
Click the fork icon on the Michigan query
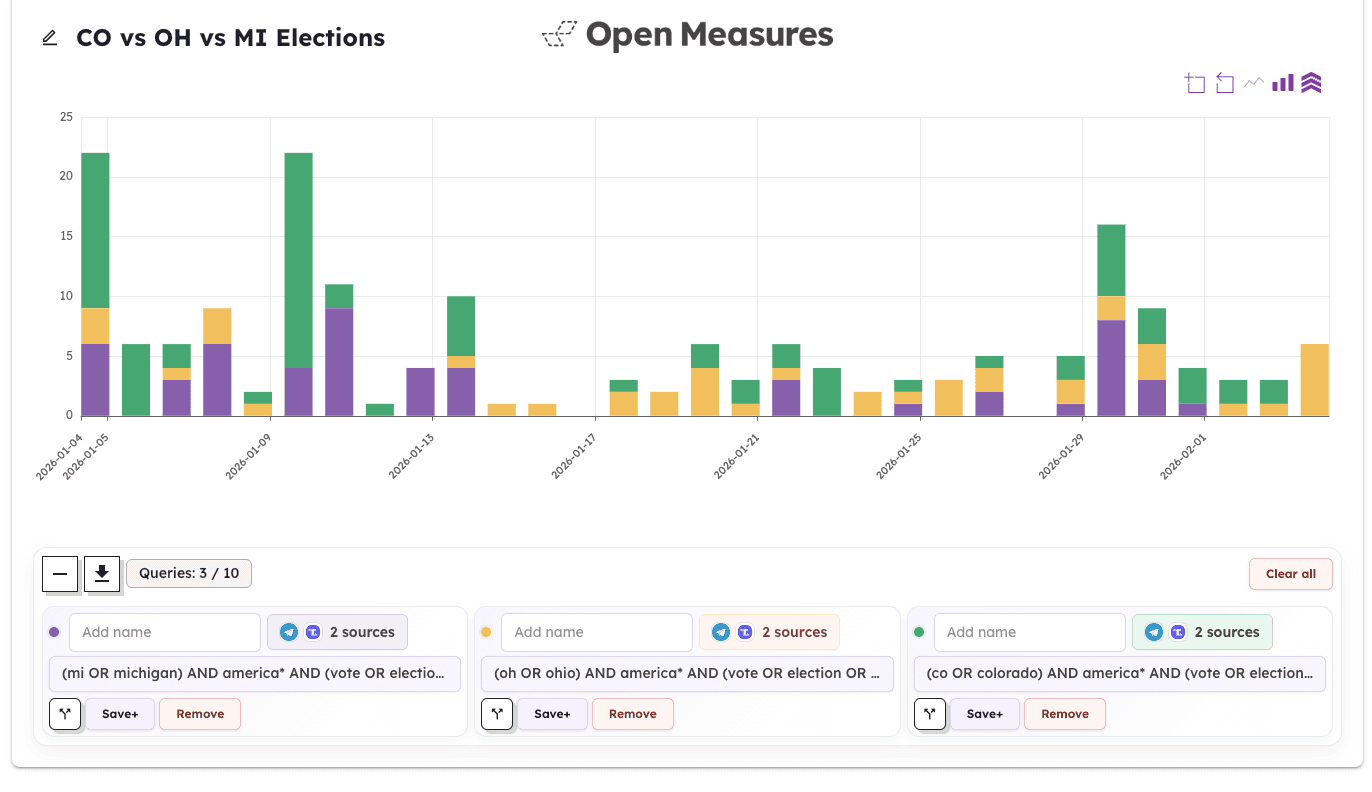pyautogui.click(x=64, y=713)
